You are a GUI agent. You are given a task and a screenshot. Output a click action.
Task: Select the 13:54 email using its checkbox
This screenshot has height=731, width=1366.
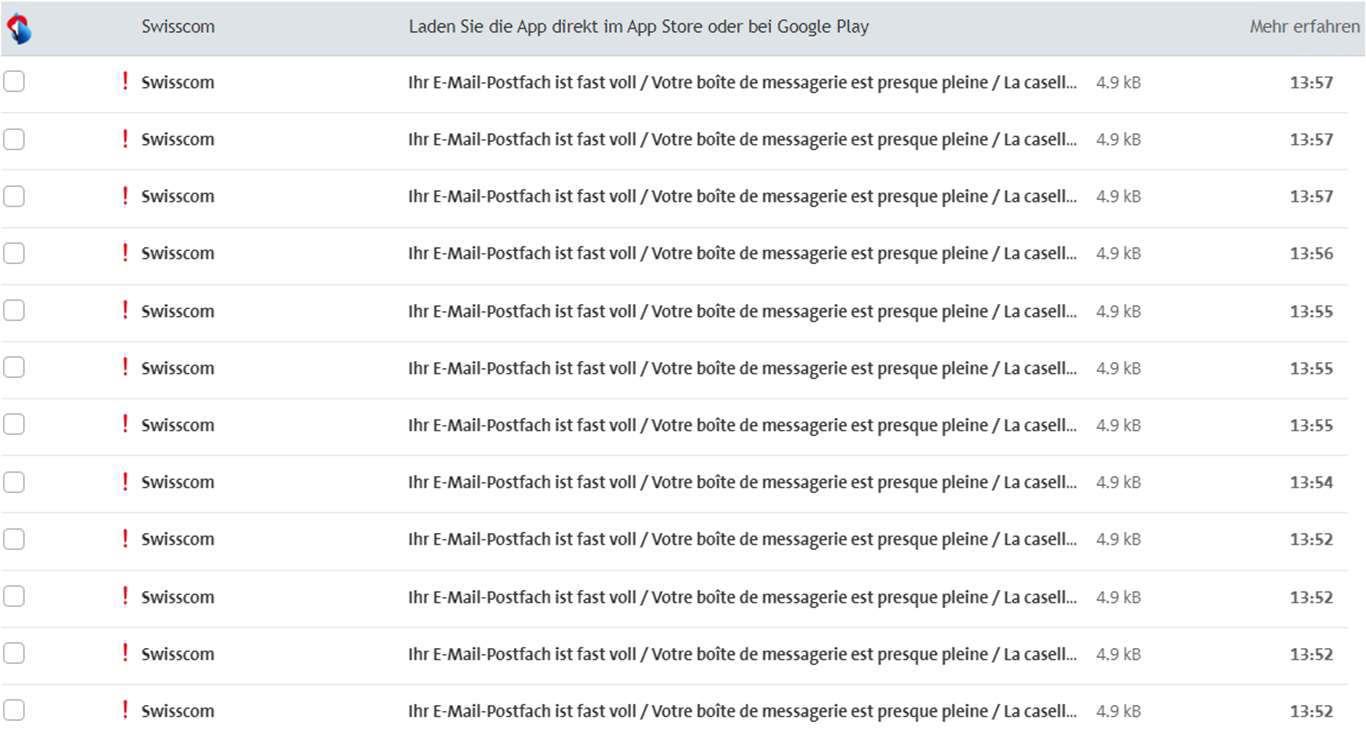tap(14, 482)
